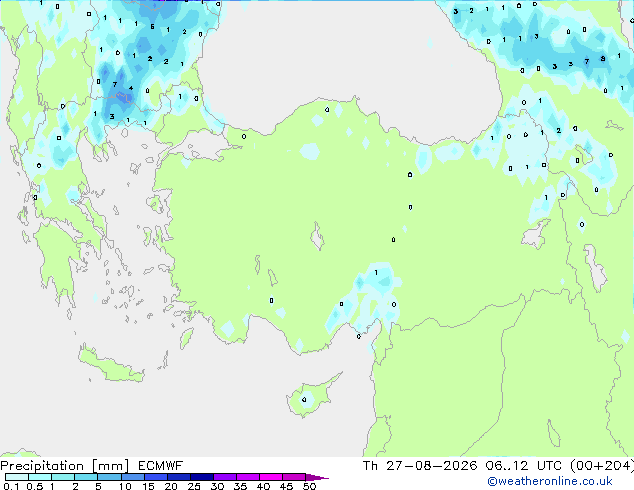Image resolution: width=634 pixels, height=490 pixels.
Task: Pick the 25–30 mm dark navy swatch
Action: point(201,477)
